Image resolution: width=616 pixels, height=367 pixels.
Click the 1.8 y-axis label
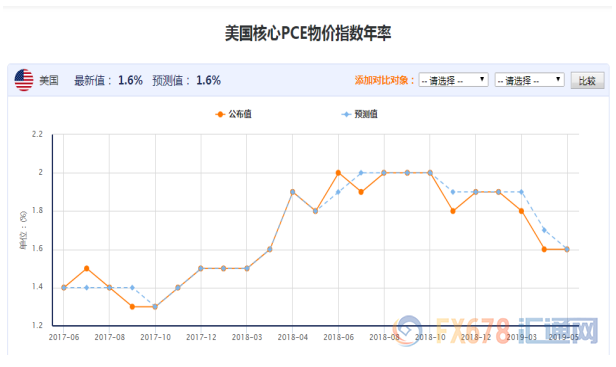pos(37,211)
